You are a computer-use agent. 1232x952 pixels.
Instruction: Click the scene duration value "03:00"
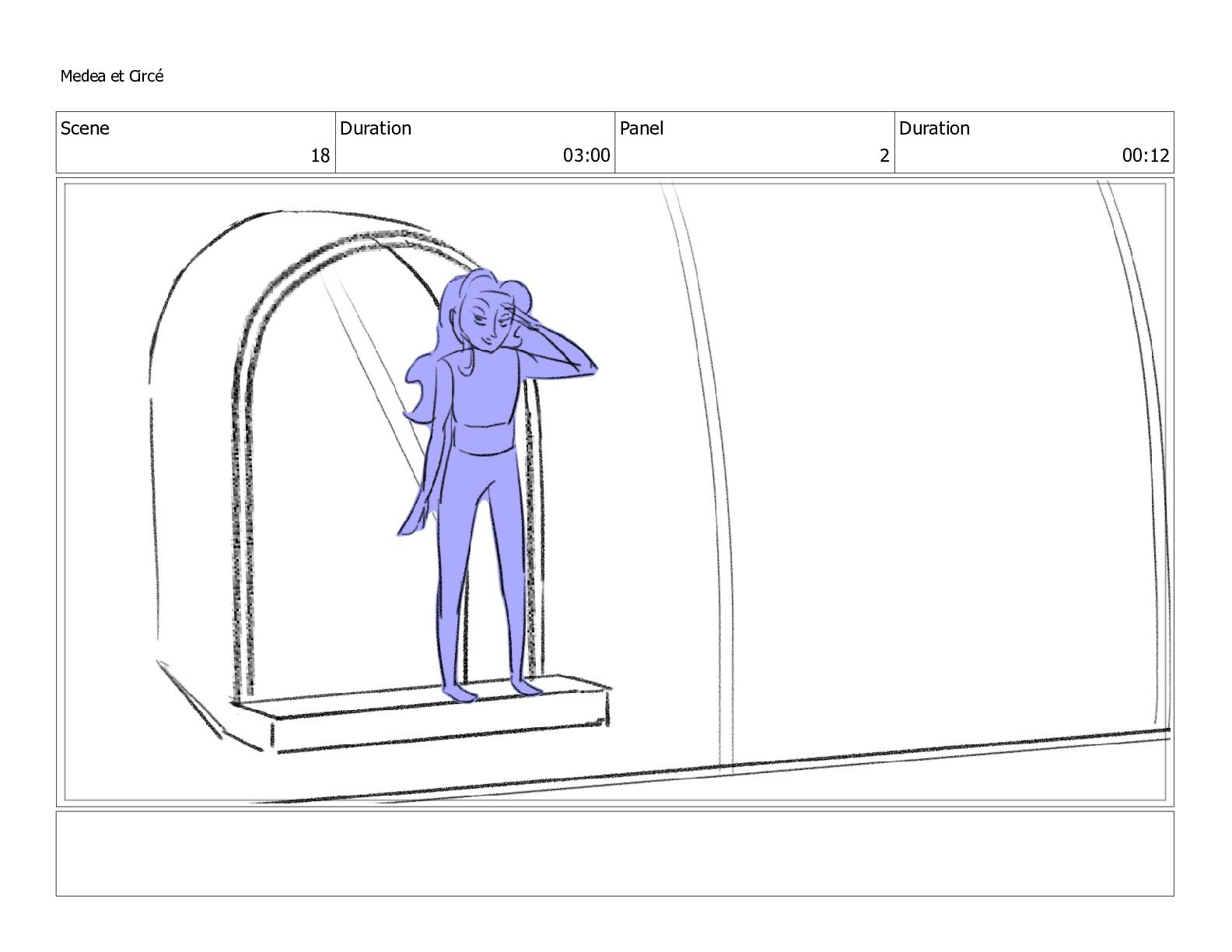[x=586, y=156]
